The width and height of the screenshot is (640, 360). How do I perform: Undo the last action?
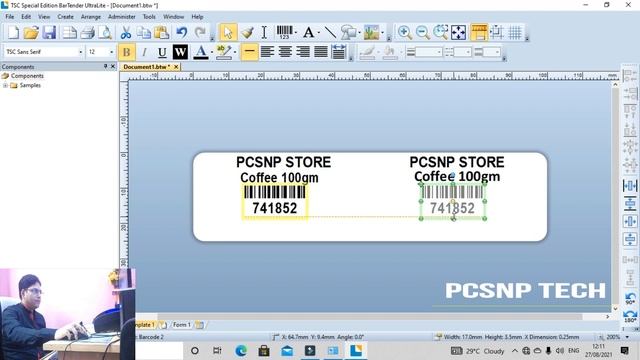[182, 33]
